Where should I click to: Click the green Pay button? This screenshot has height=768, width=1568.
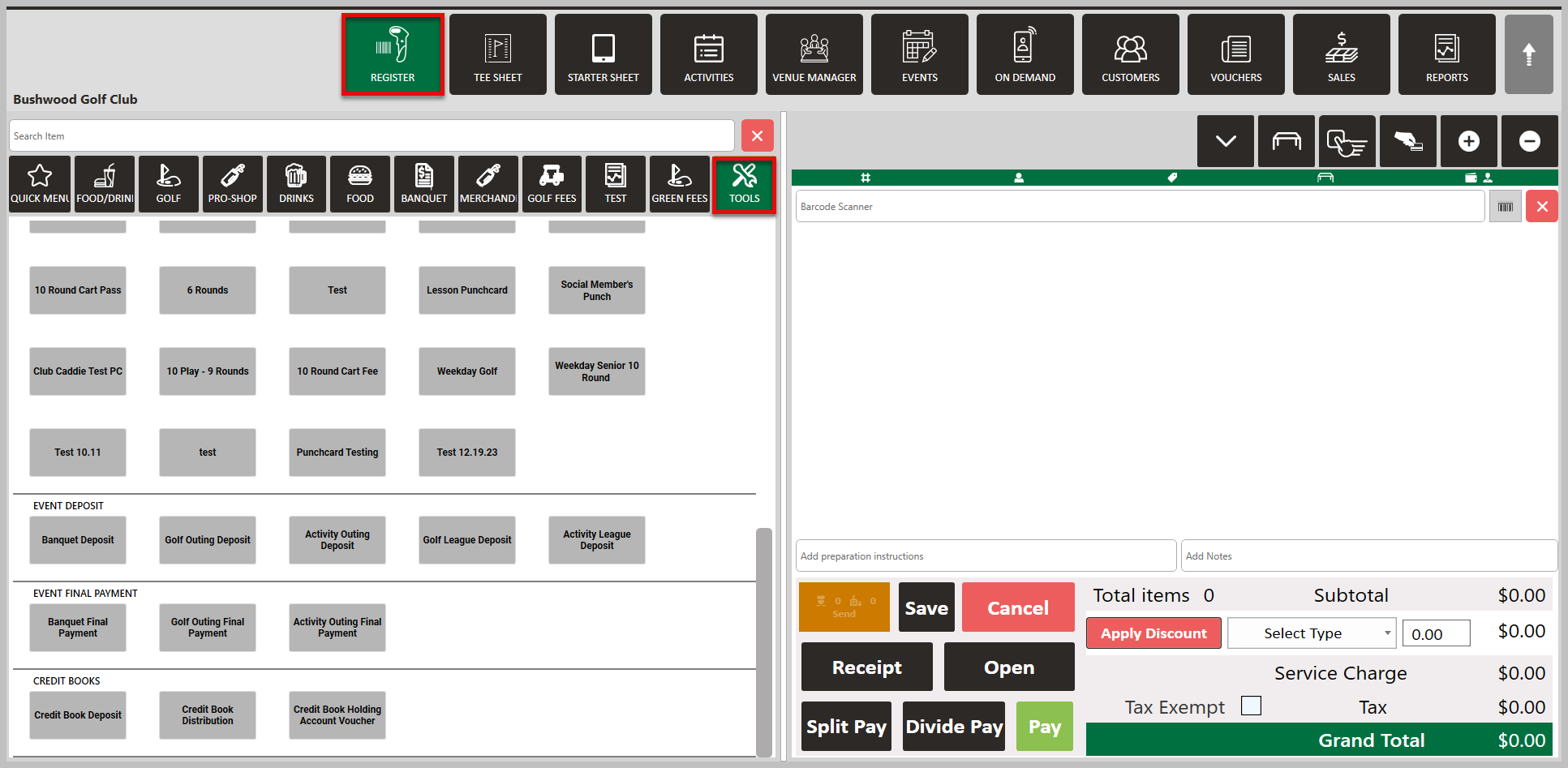click(x=1045, y=726)
